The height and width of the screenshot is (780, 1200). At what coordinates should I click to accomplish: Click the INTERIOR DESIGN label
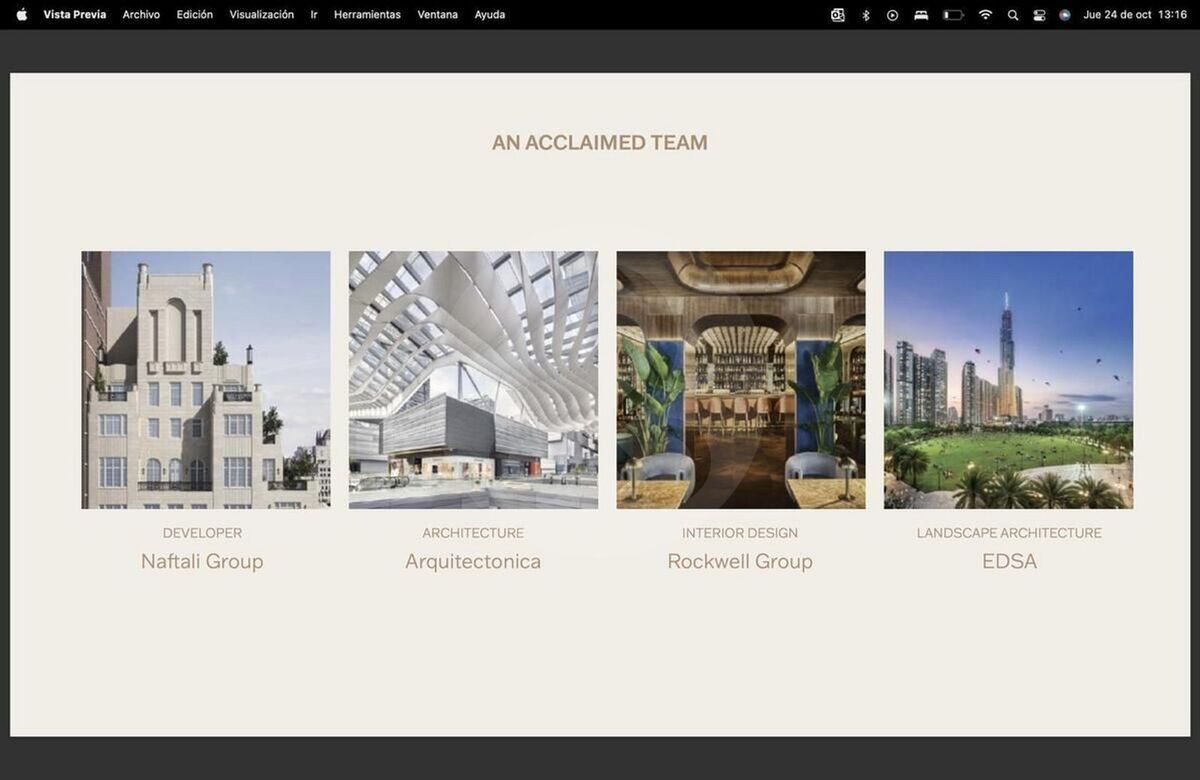click(740, 533)
